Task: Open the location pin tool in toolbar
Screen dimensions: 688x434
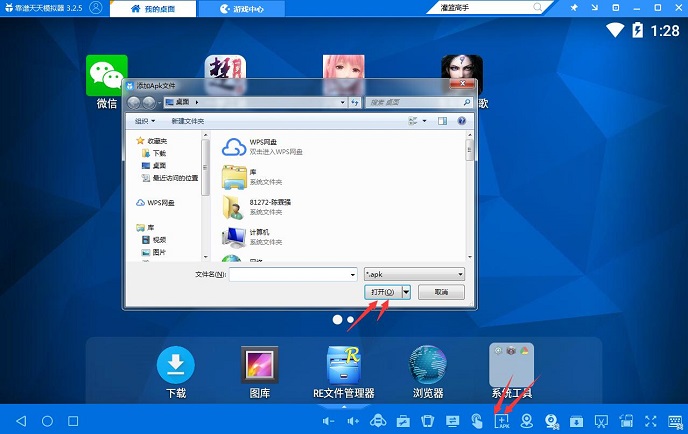Action: tap(526, 421)
